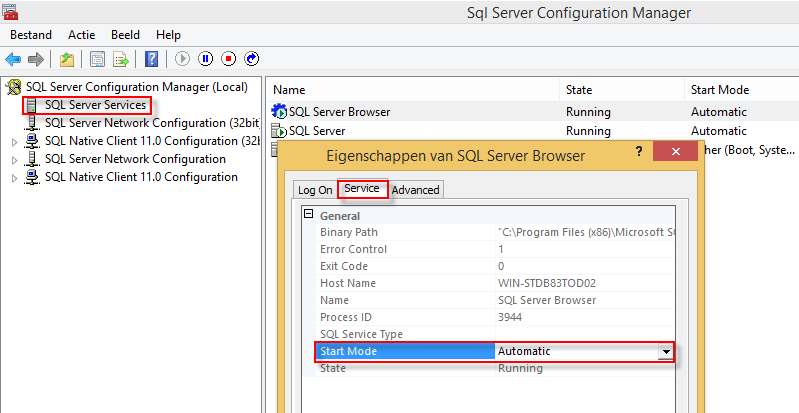The width and height of the screenshot is (799, 413).
Task: Switch to the Service tab
Action: (x=362, y=188)
